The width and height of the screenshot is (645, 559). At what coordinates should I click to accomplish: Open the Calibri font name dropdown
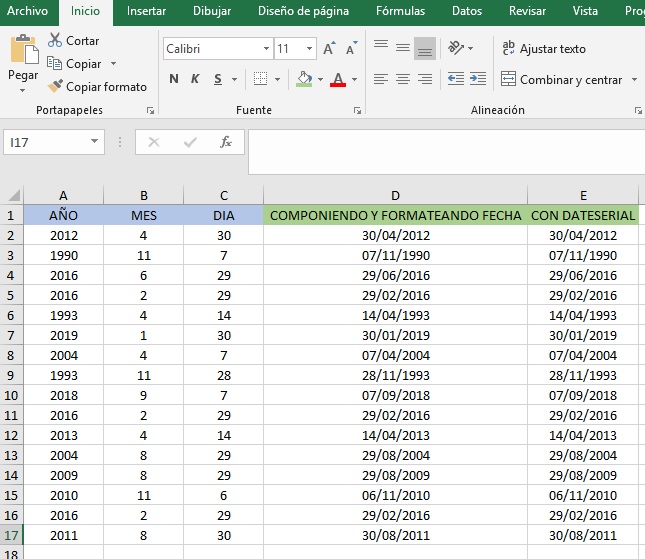[x=266, y=49]
